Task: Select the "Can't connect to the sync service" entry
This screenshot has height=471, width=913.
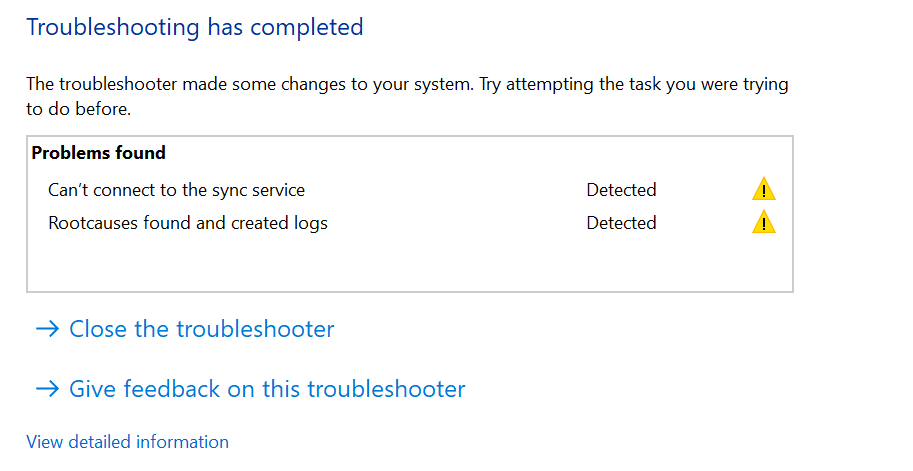Action: point(176,190)
